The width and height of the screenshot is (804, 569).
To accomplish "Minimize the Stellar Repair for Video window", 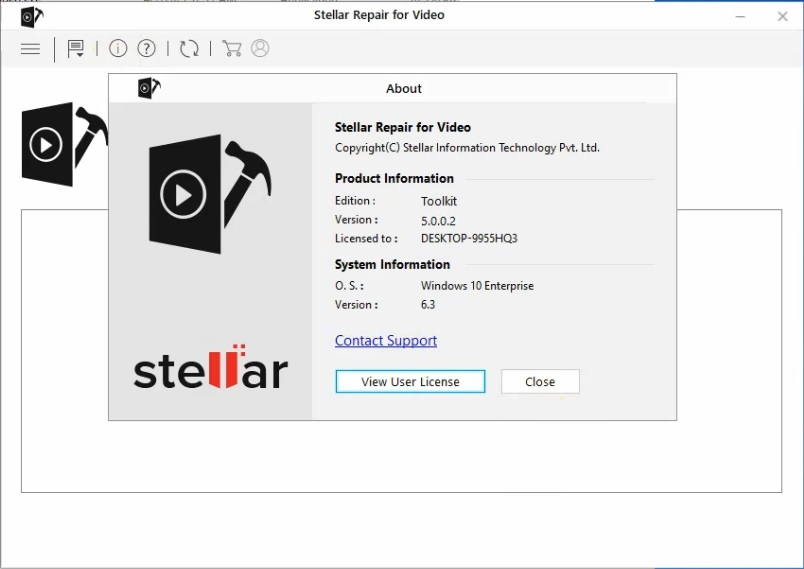I will [740, 17].
